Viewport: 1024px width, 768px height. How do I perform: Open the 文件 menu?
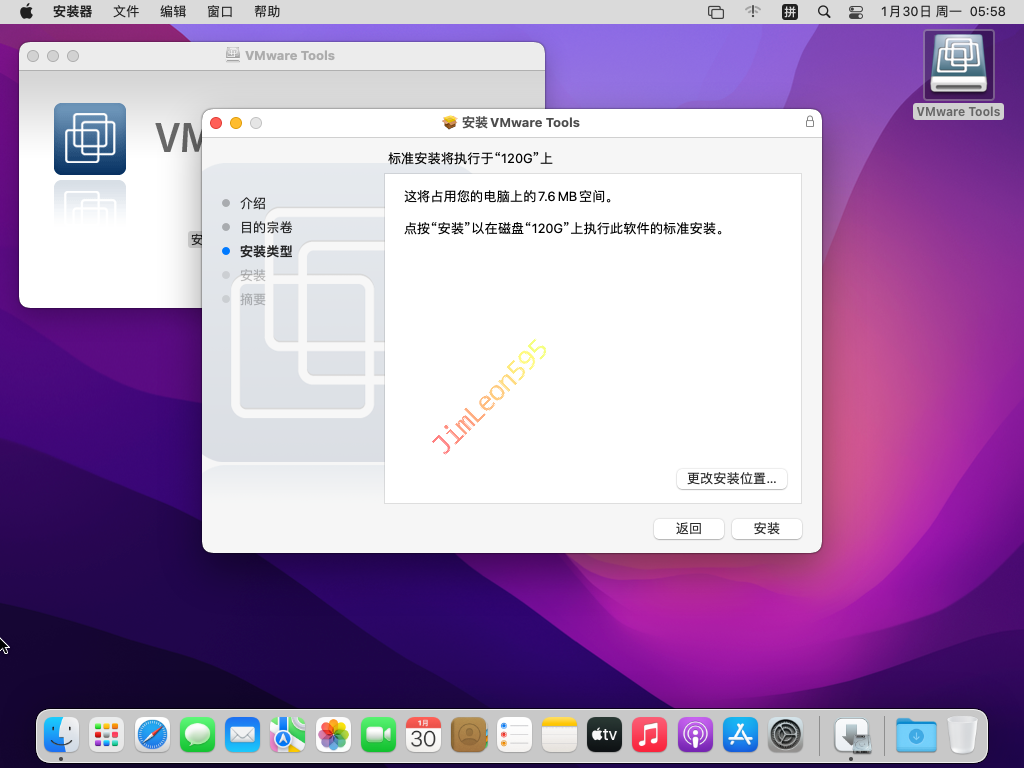tap(126, 12)
